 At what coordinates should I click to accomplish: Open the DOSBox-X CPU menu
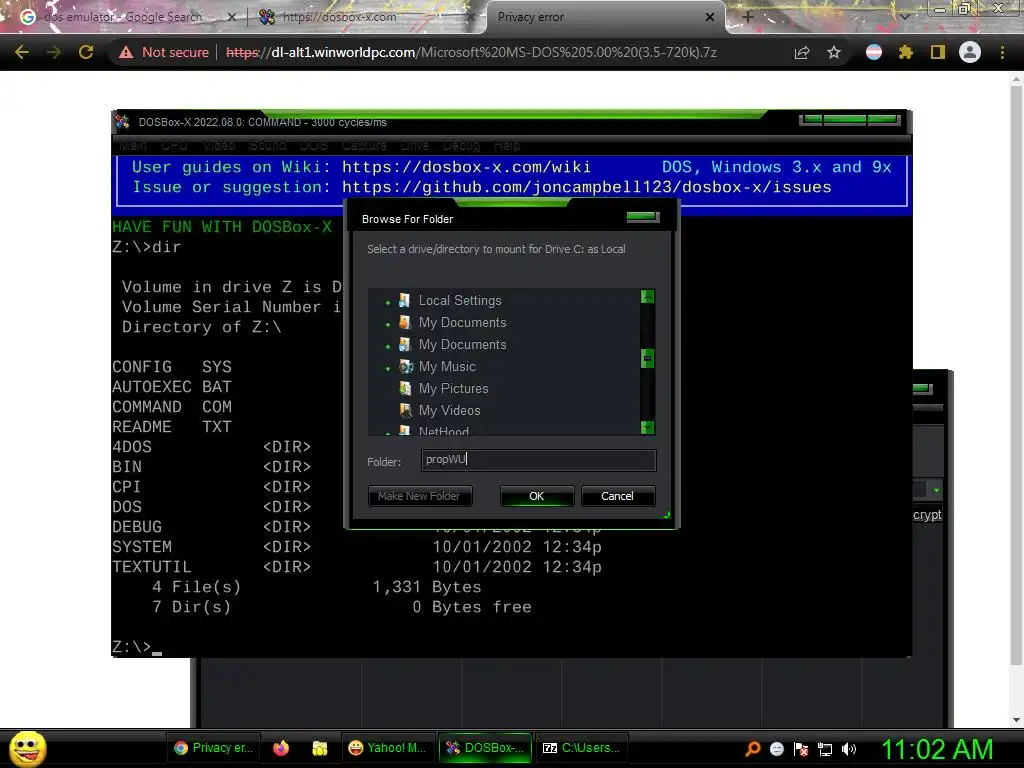coord(174,145)
